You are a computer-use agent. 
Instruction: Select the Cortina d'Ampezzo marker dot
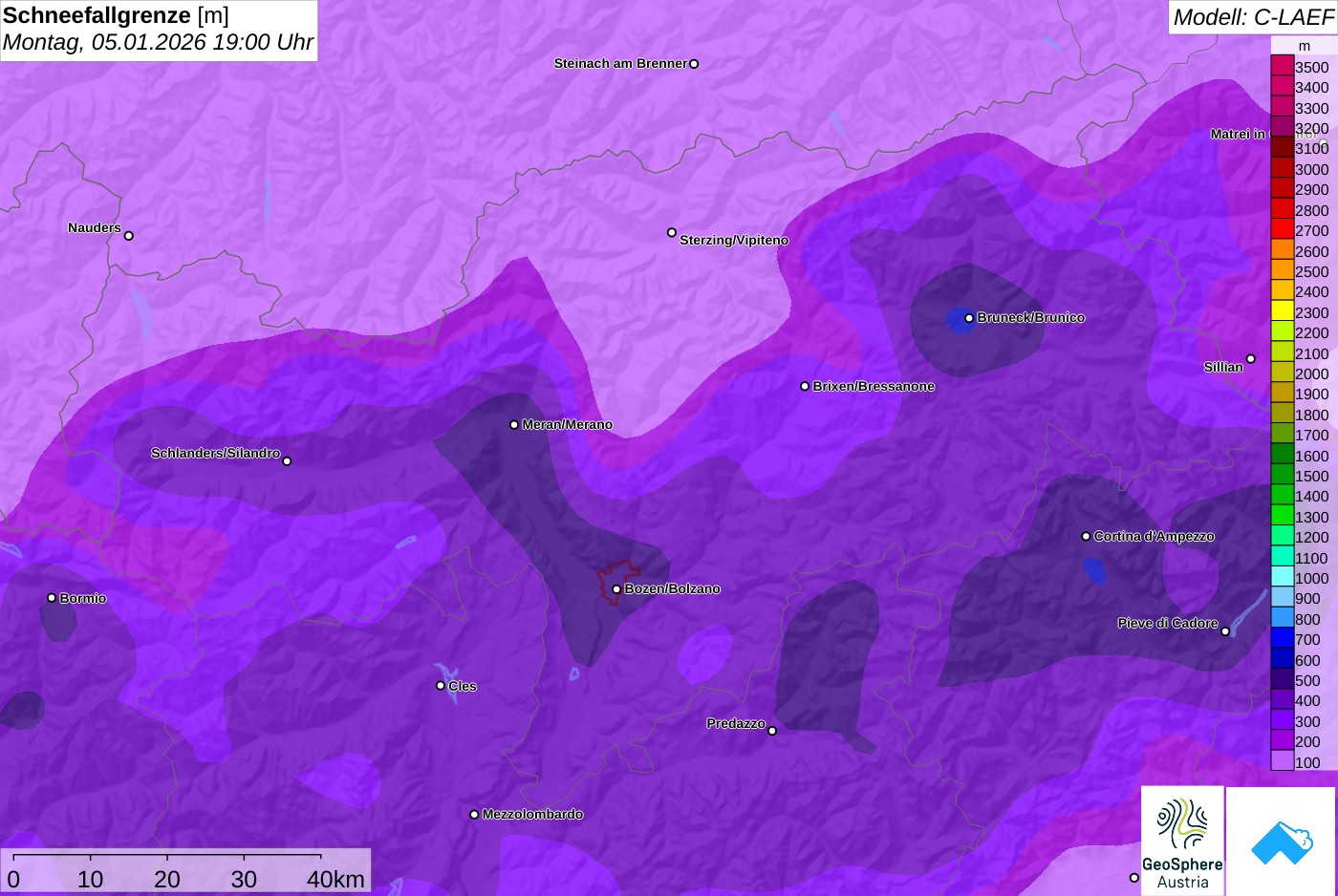coord(1086,537)
